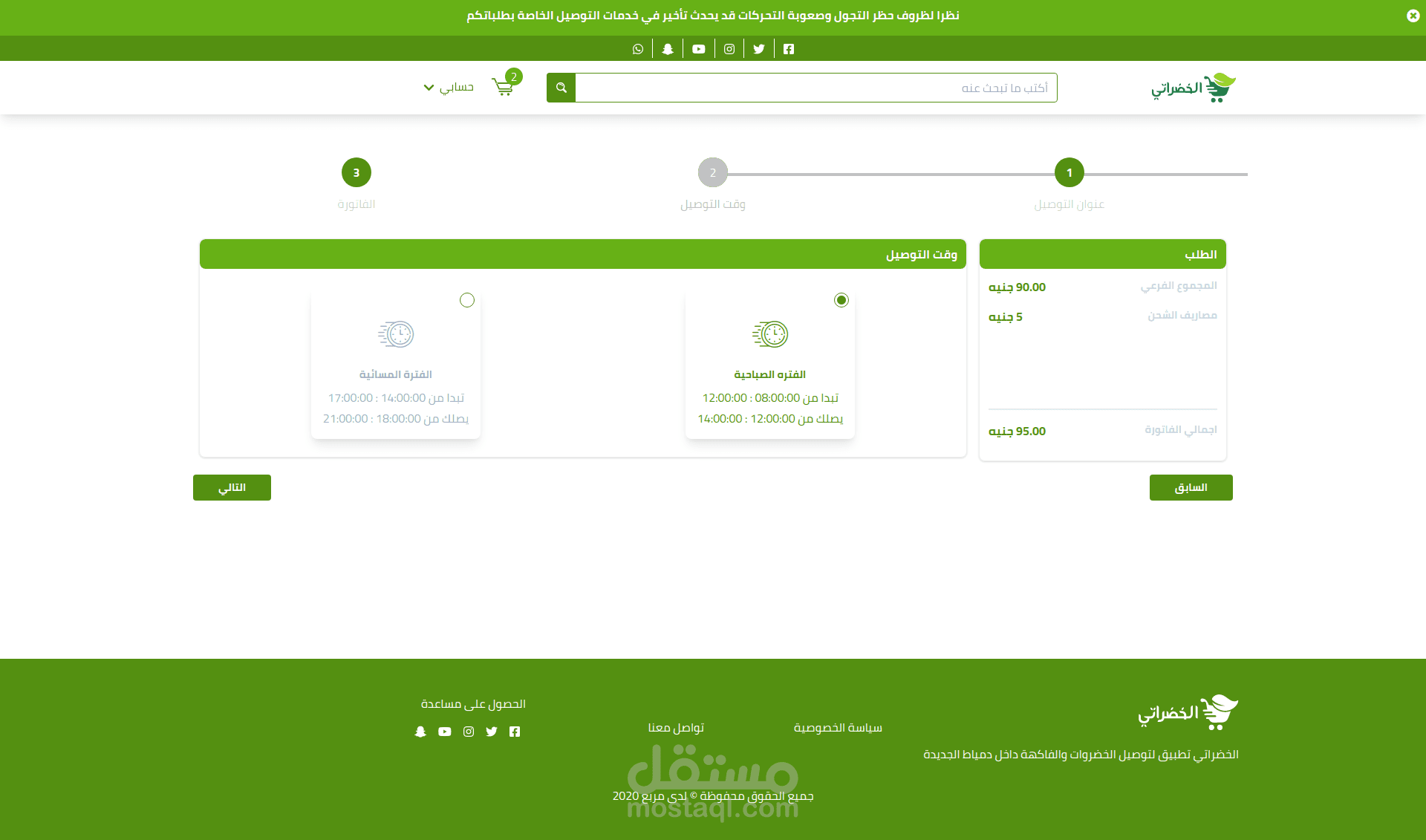Select the morning period radio button
The image size is (1426, 840).
[x=841, y=300]
